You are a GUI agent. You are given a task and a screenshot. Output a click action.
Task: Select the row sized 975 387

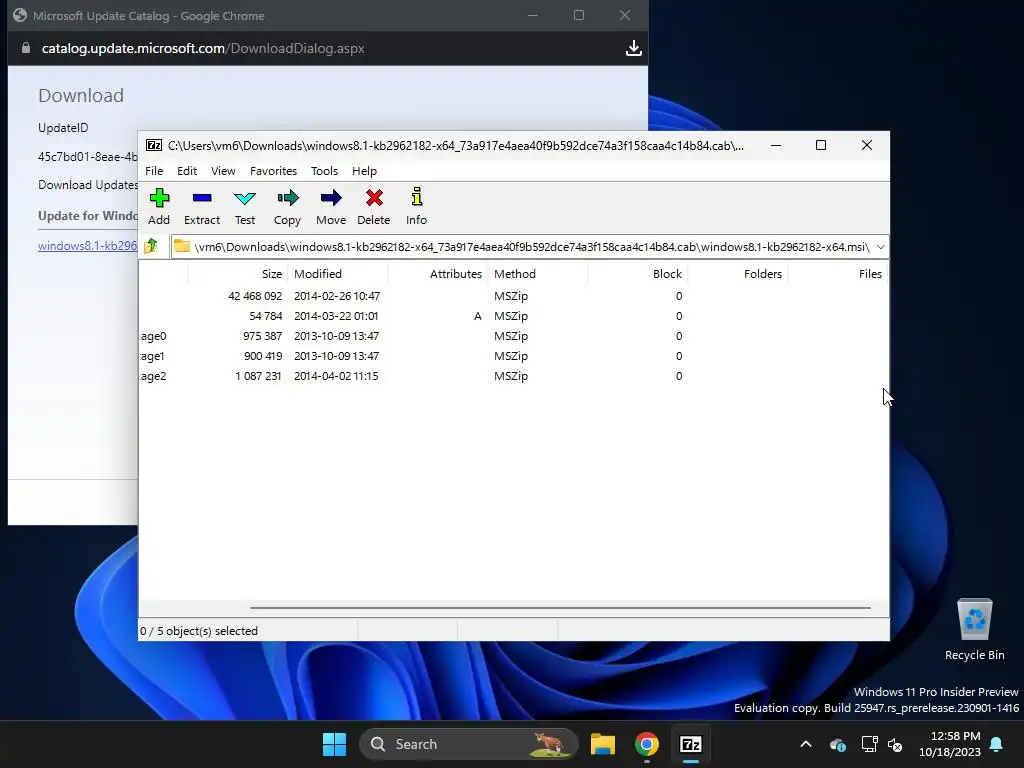coord(513,336)
